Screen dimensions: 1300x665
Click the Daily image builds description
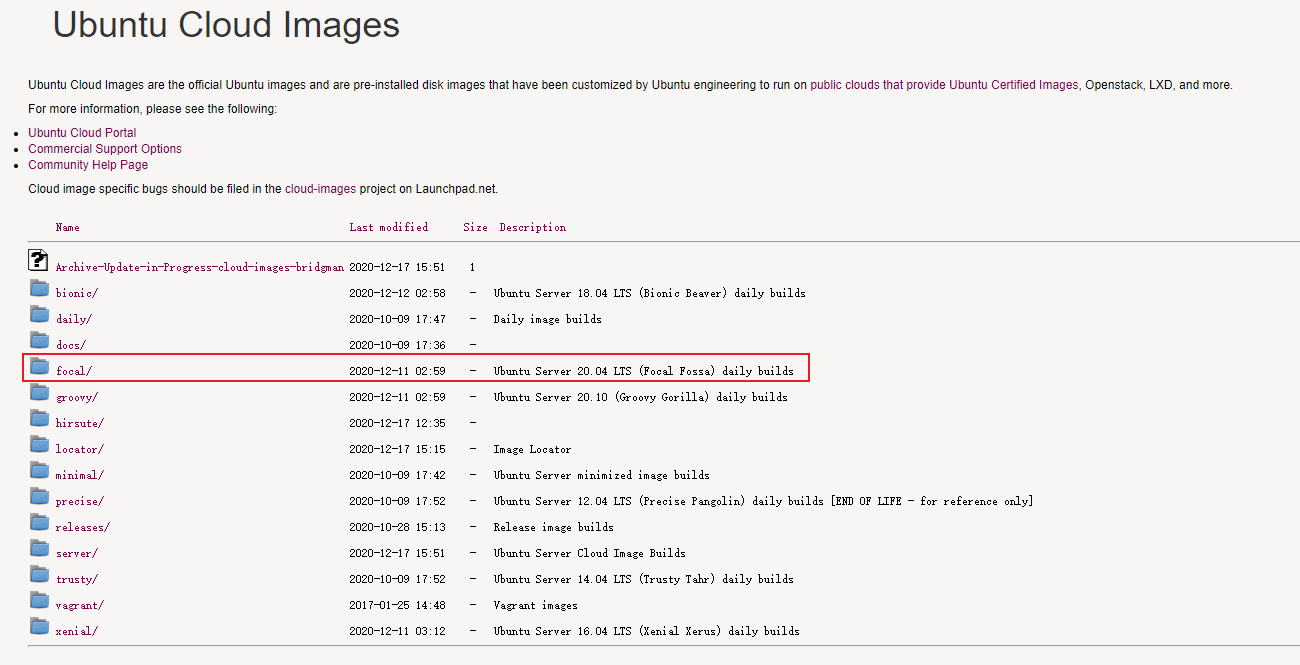click(547, 319)
